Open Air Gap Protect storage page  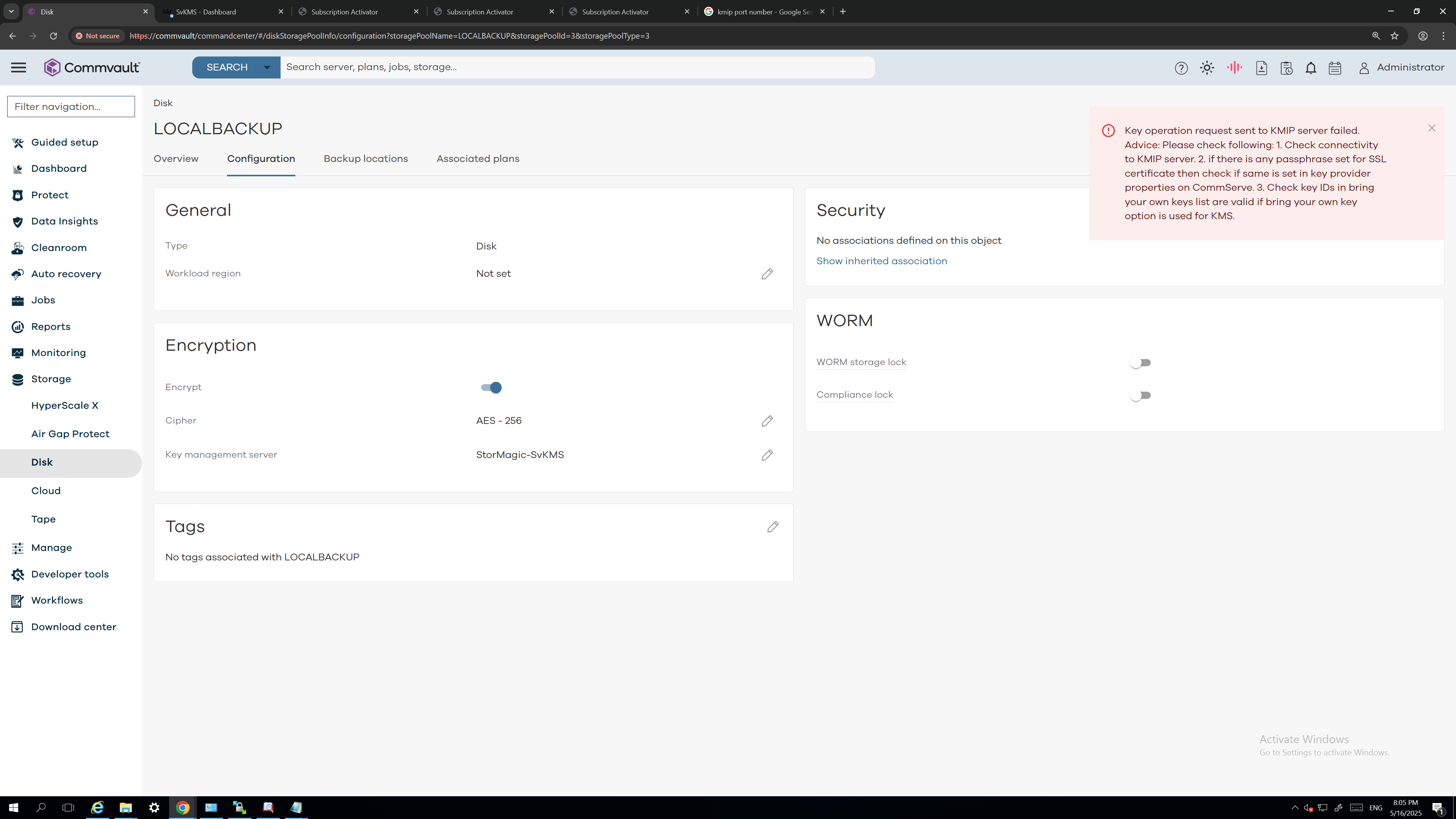coord(70,434)
